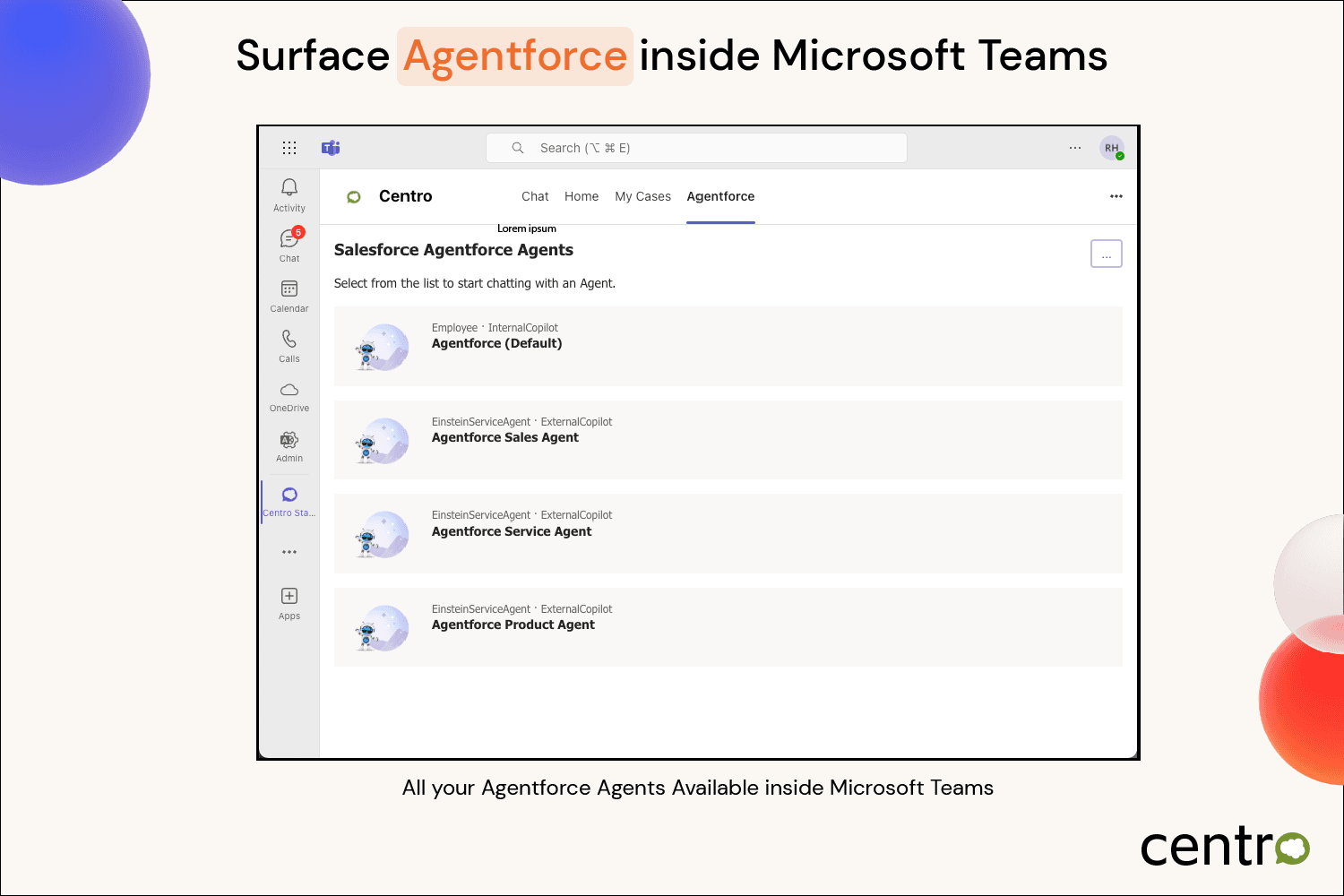Open the Admin sidebar icon
Image resolution: width=1344 pixels, height=896 pixels.
tap(289, 440)
